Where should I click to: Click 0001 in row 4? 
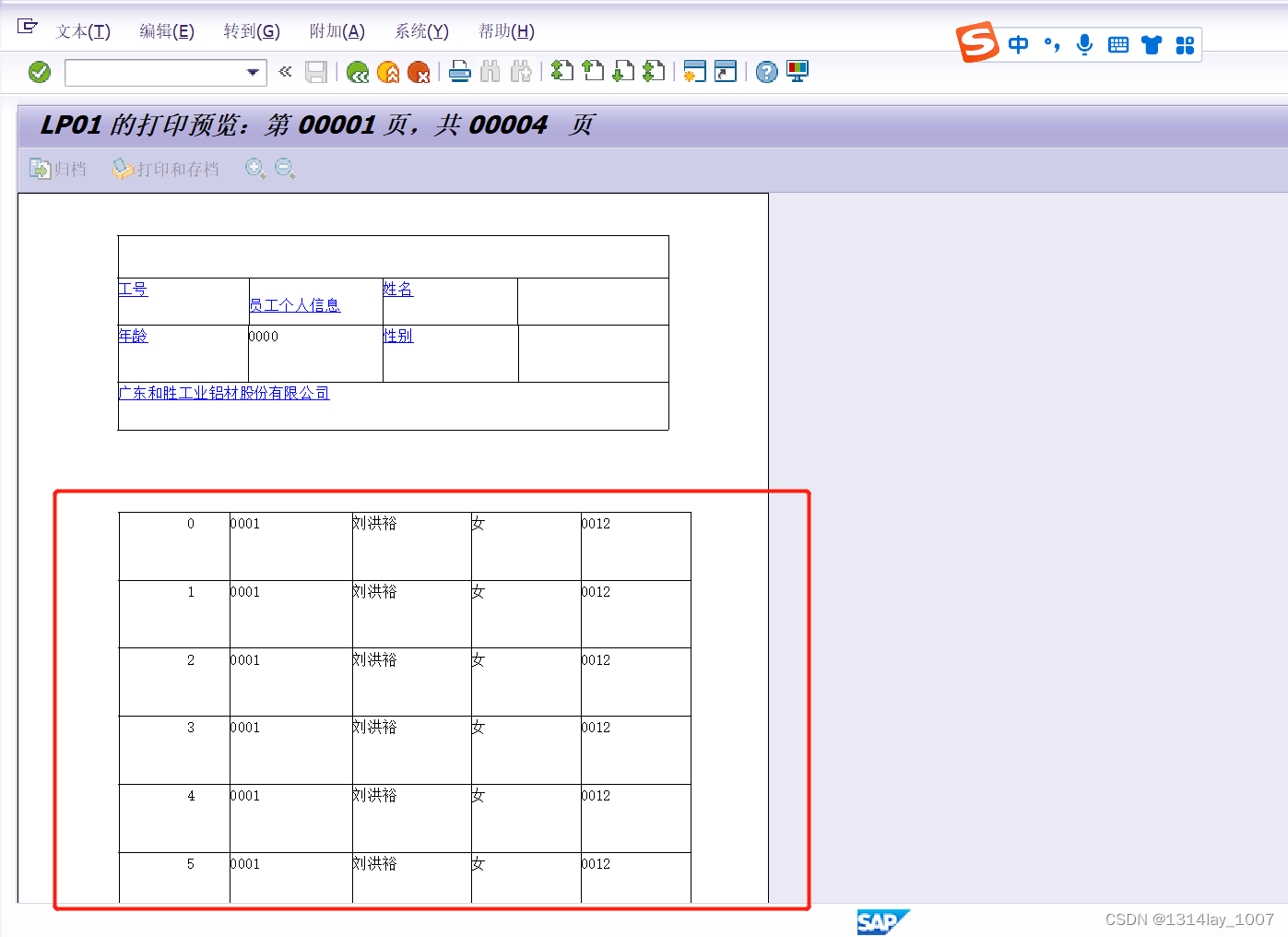(x=245, y=796)
